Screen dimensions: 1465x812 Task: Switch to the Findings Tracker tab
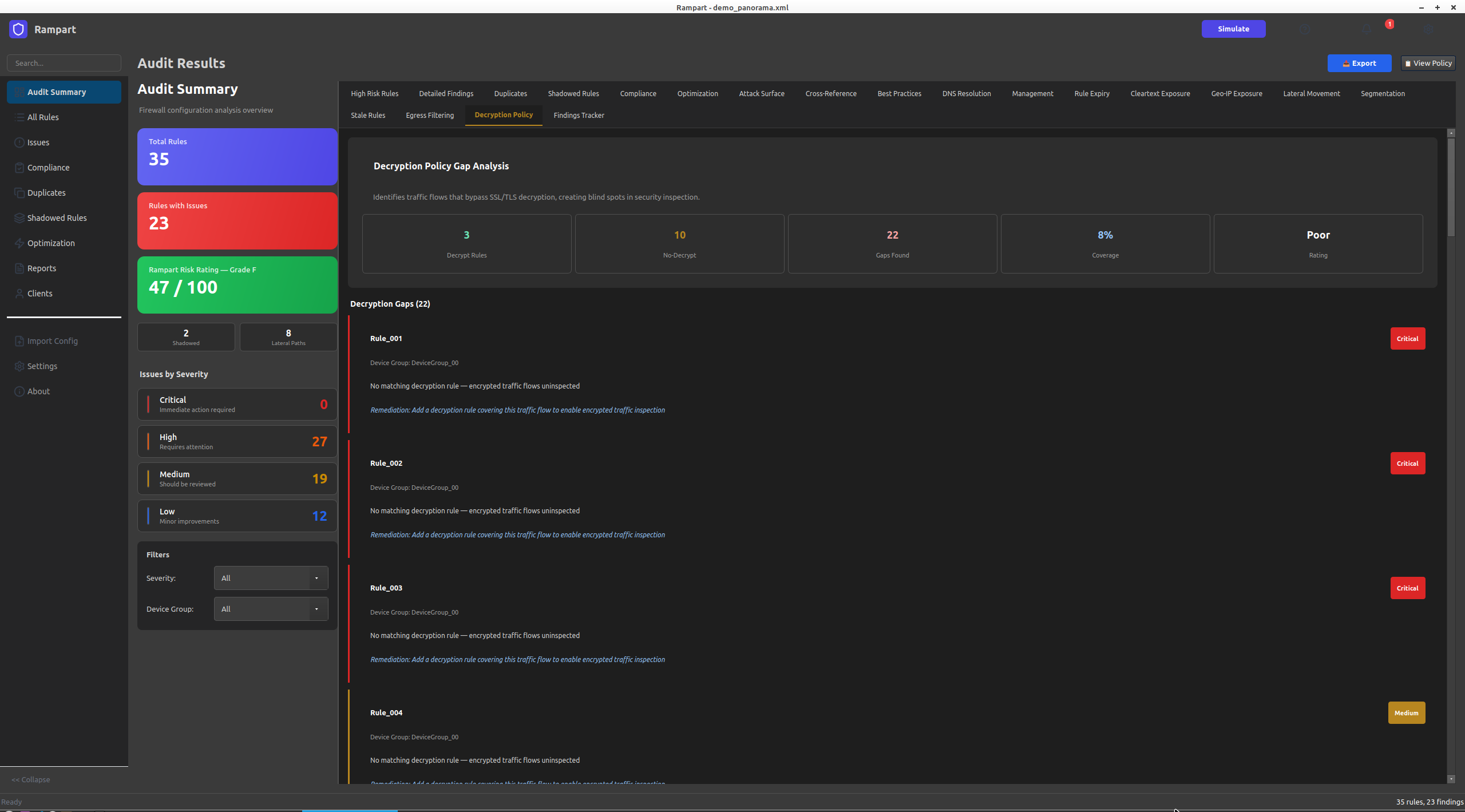tap(579, 115)
